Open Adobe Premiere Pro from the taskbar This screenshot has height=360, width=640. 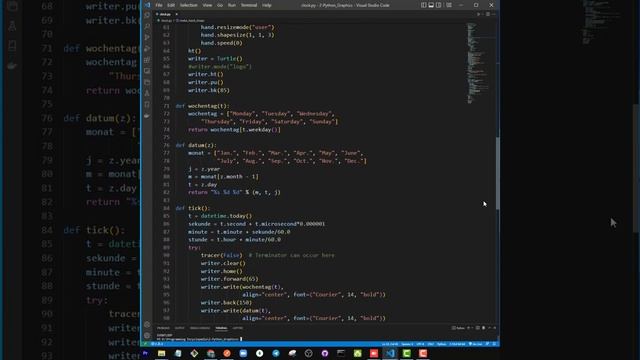tap(145, 353)
